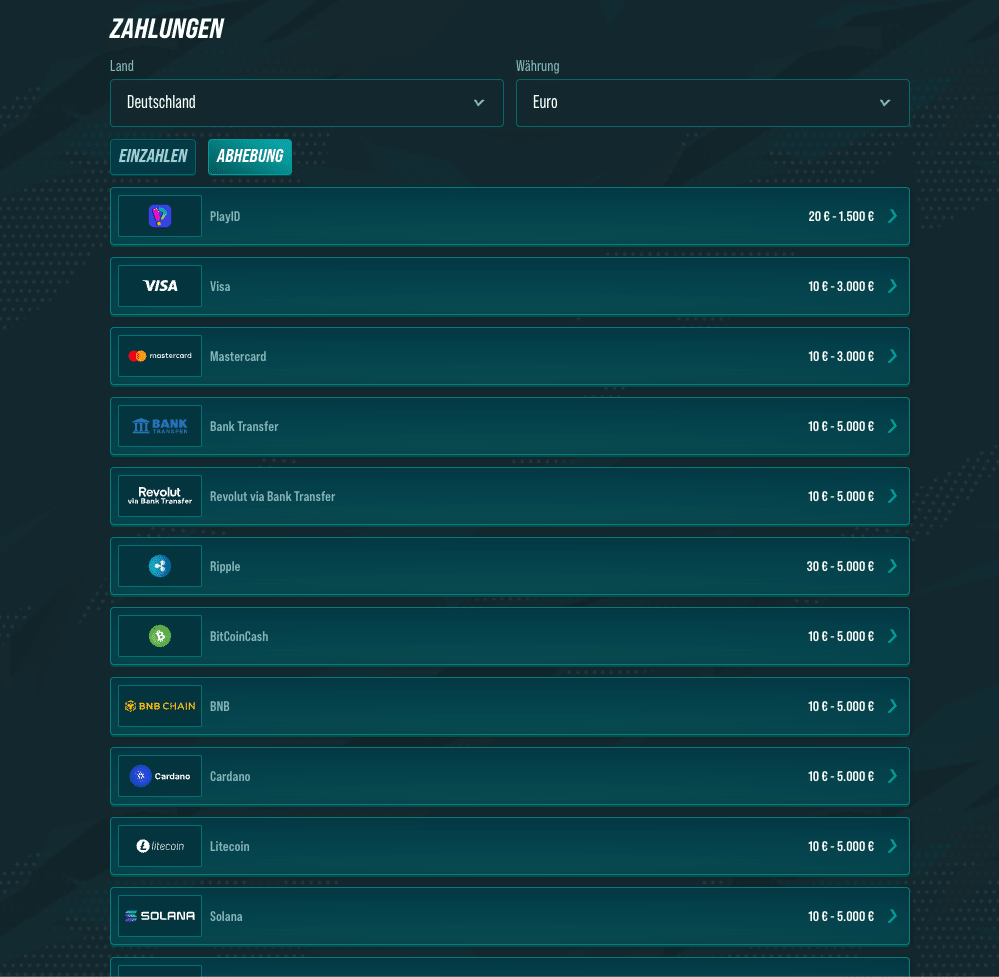This screenshot has height=977, width=999.
Task: Select the Litecoin logo
Action: [x=160, y=846]
